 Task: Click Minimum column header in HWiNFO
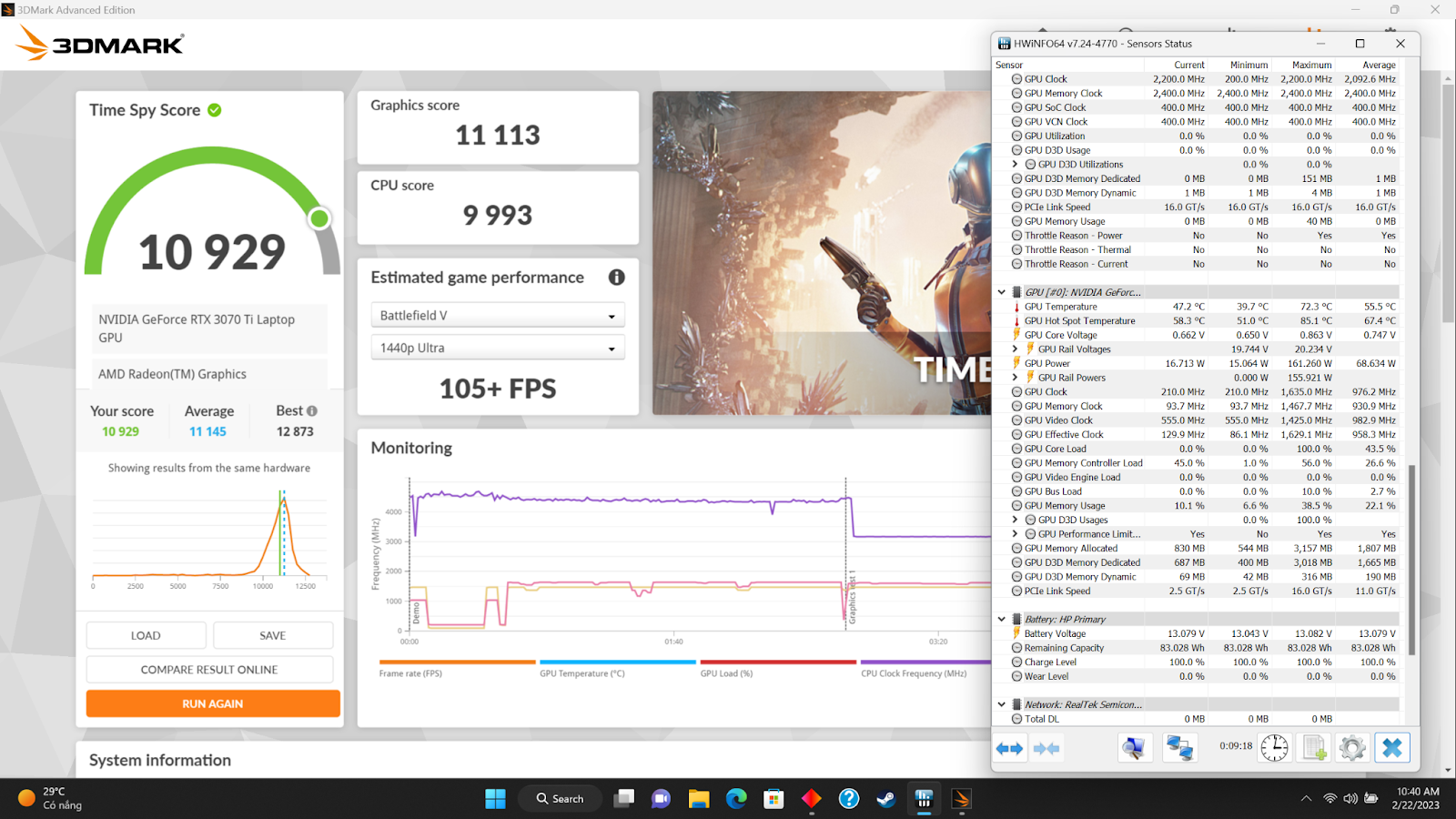pyautogui.click(x=1239, y=65)
